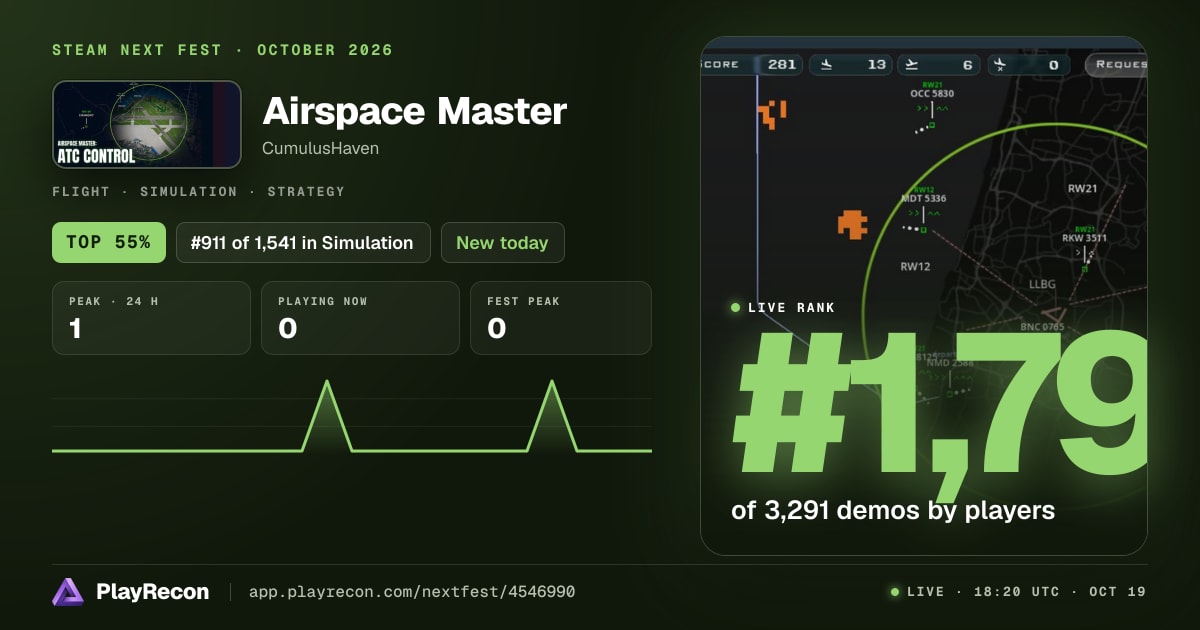
Task: Click the STEAM NEXT FEST · OCTOBER 2026 header
Action: point(222,50)
